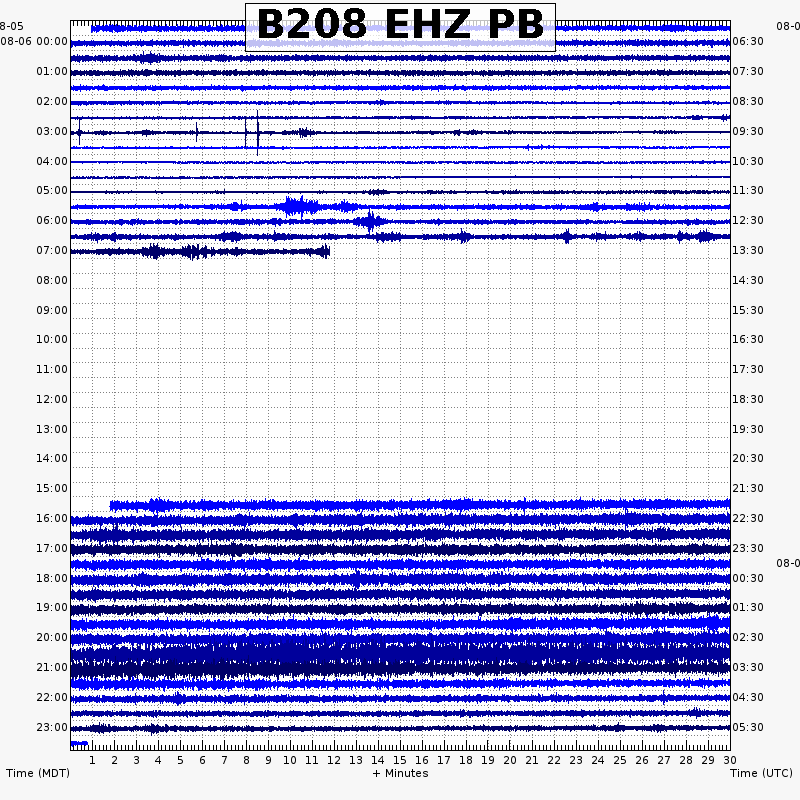Screen dimensions: 800x800
Task: Select the 03:00 MDT row label
Action: [x=52, y=132]
